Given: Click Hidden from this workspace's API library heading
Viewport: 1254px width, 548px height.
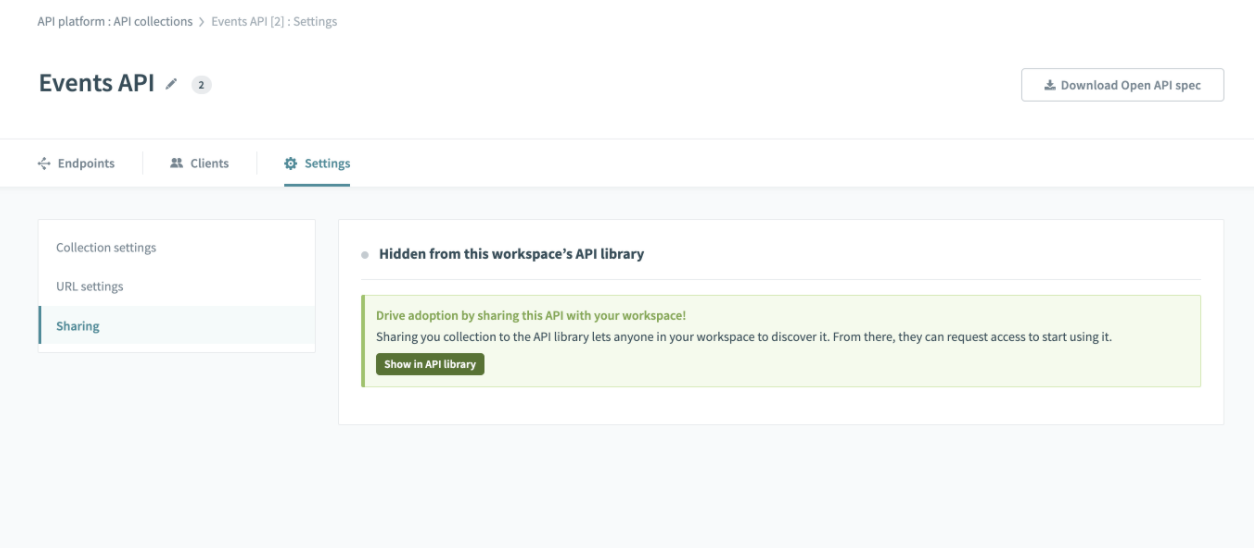Looking at the screenshot, I should pos(511,254).
